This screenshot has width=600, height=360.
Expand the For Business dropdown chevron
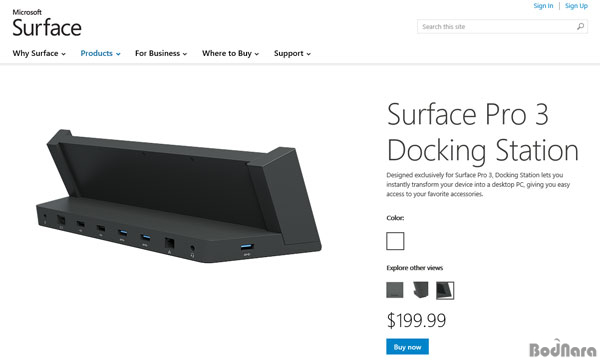pos(185,54)
